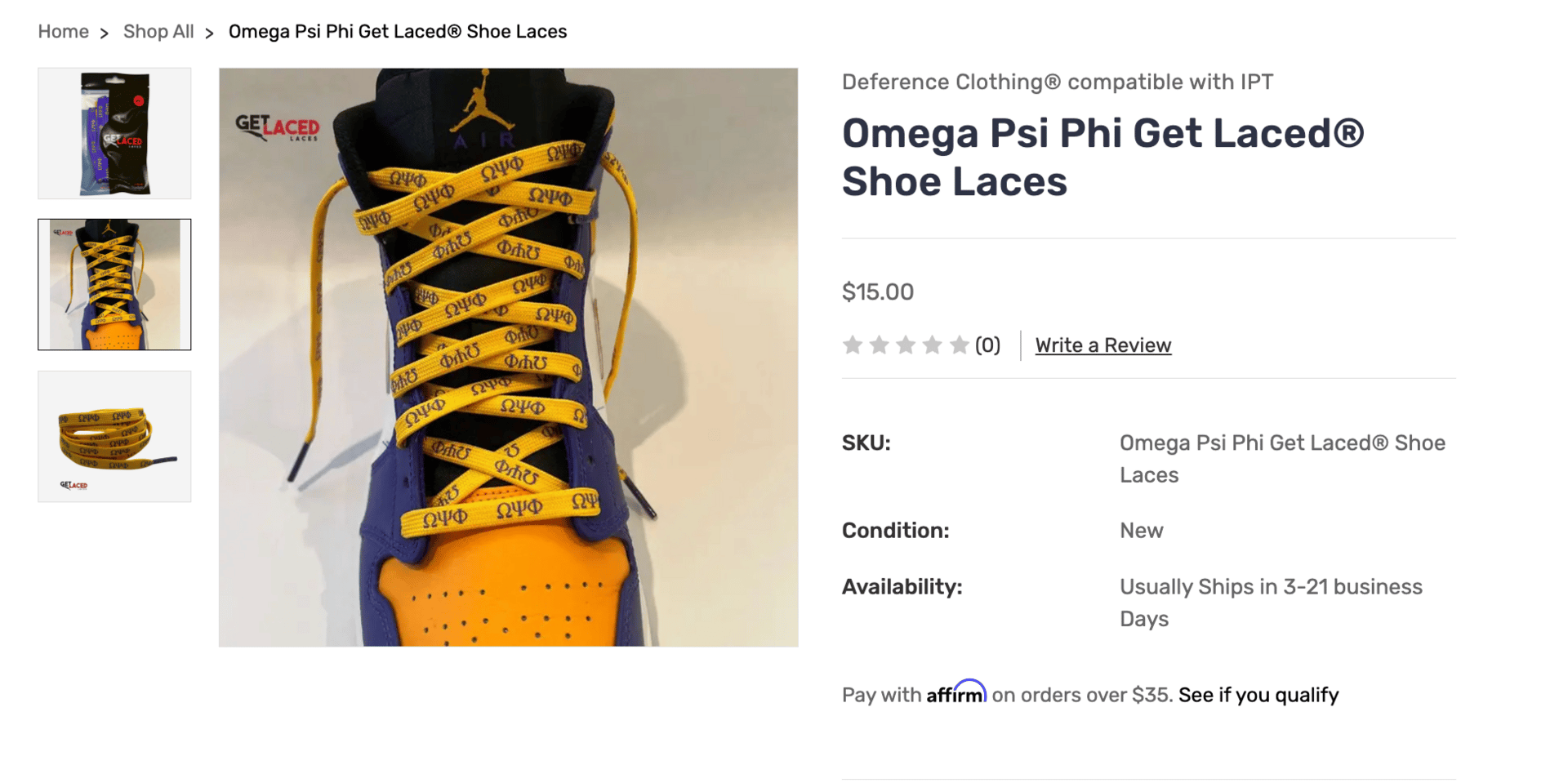
Task: Click current page breadcrumb for Shoe Laces
Action: (397, 32)
